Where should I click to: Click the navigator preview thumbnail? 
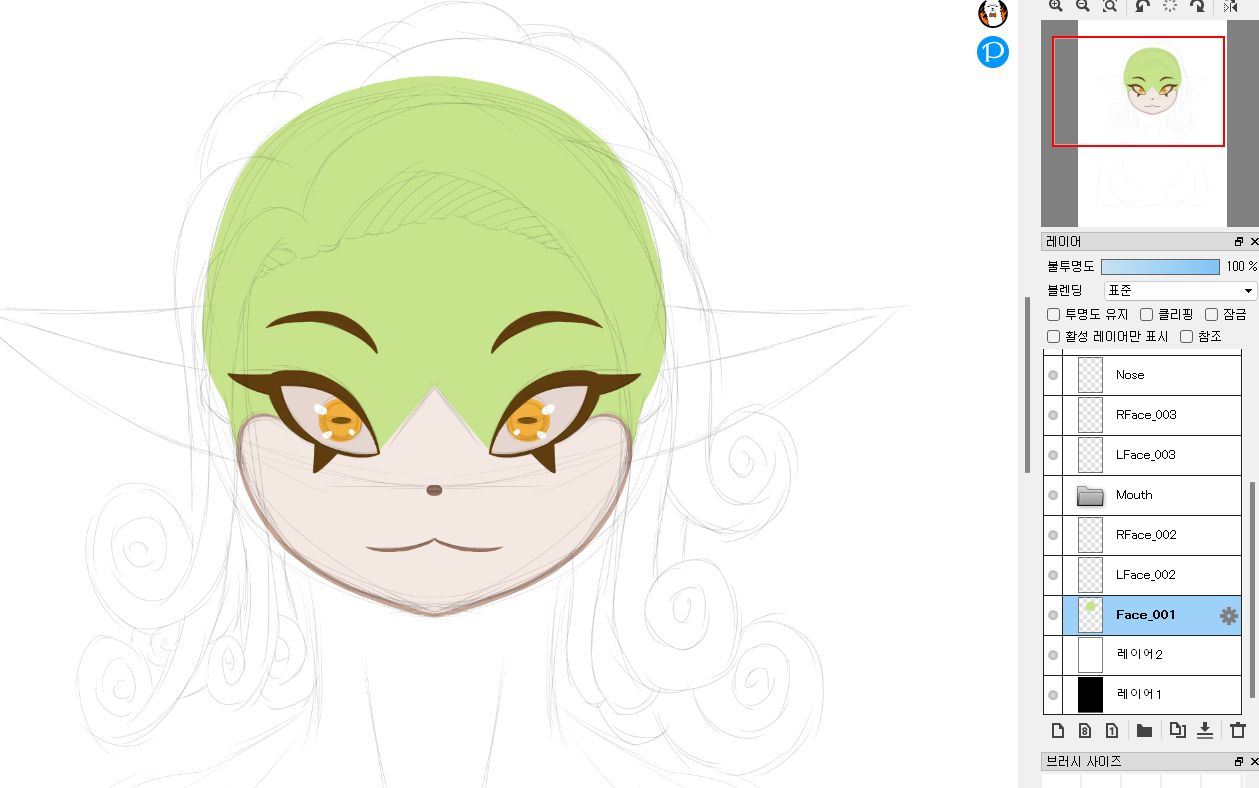point(1152,120)
